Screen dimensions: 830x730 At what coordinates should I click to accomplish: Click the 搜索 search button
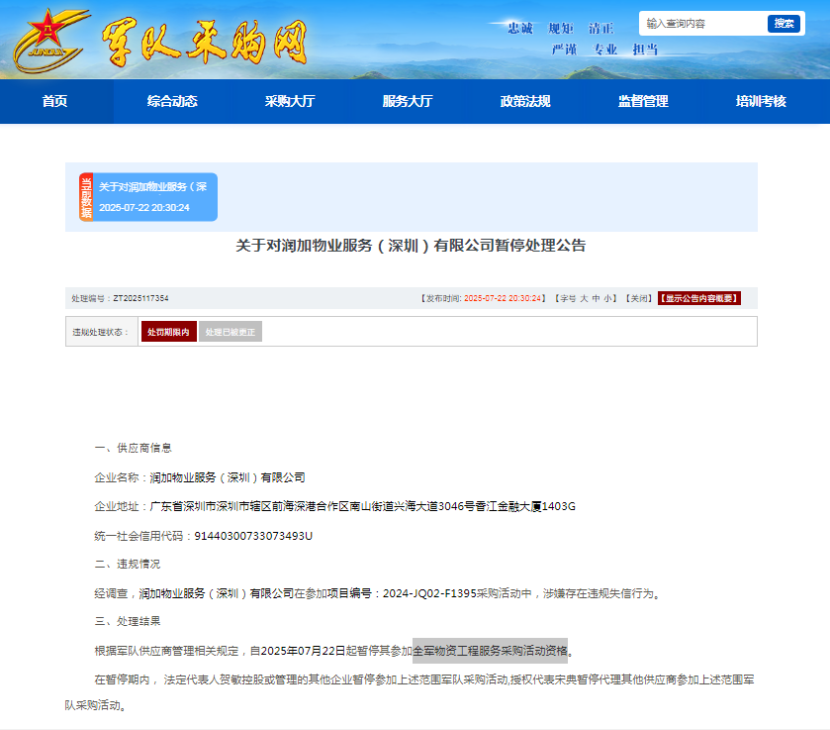[783, 24]
